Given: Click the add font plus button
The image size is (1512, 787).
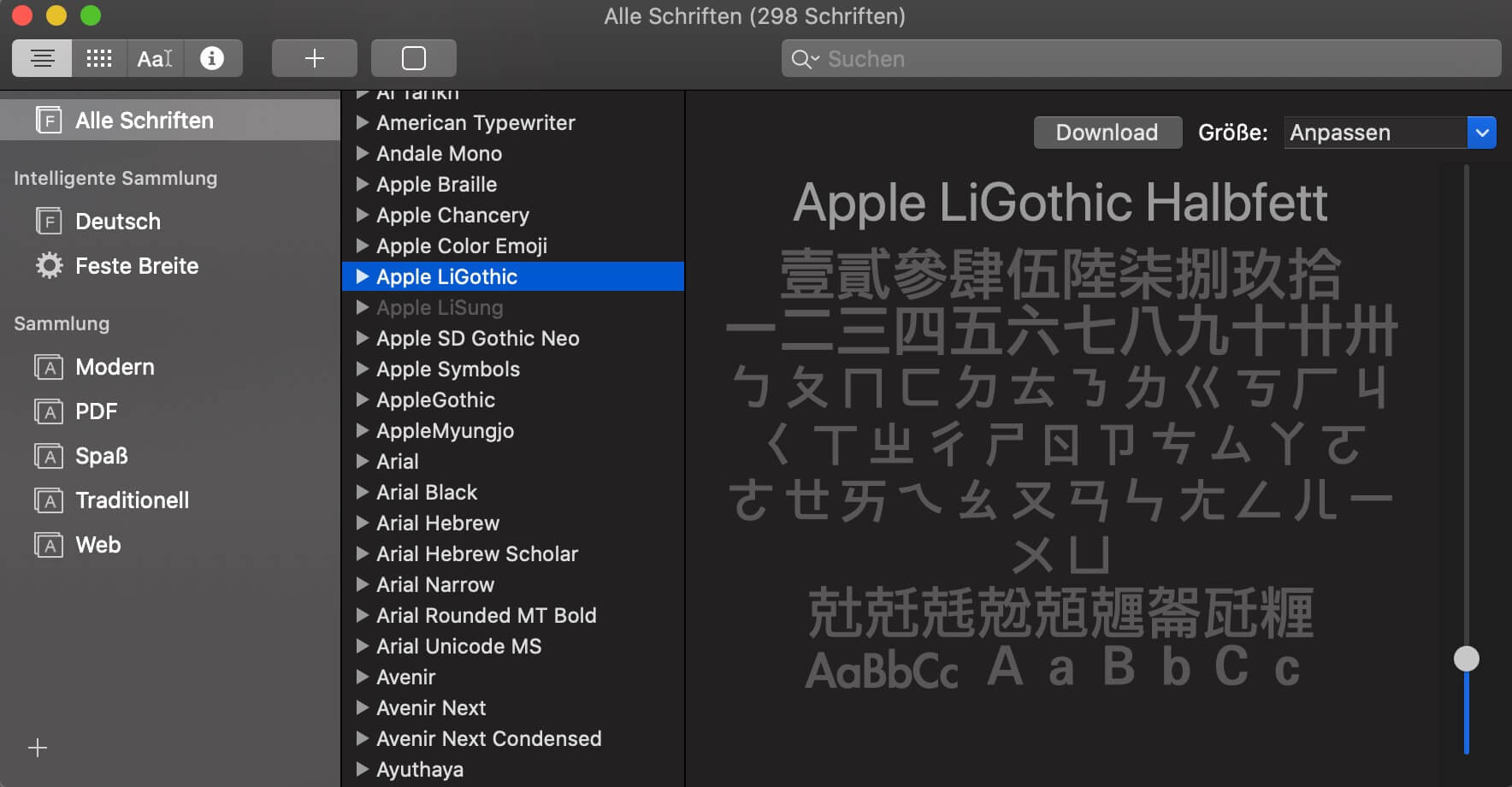Looking at the screenshot, I should tap(314, 58).
